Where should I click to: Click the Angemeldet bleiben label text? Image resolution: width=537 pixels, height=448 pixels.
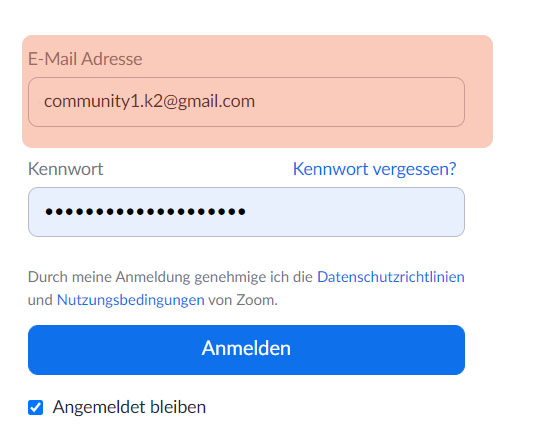(x=129, y=407)
